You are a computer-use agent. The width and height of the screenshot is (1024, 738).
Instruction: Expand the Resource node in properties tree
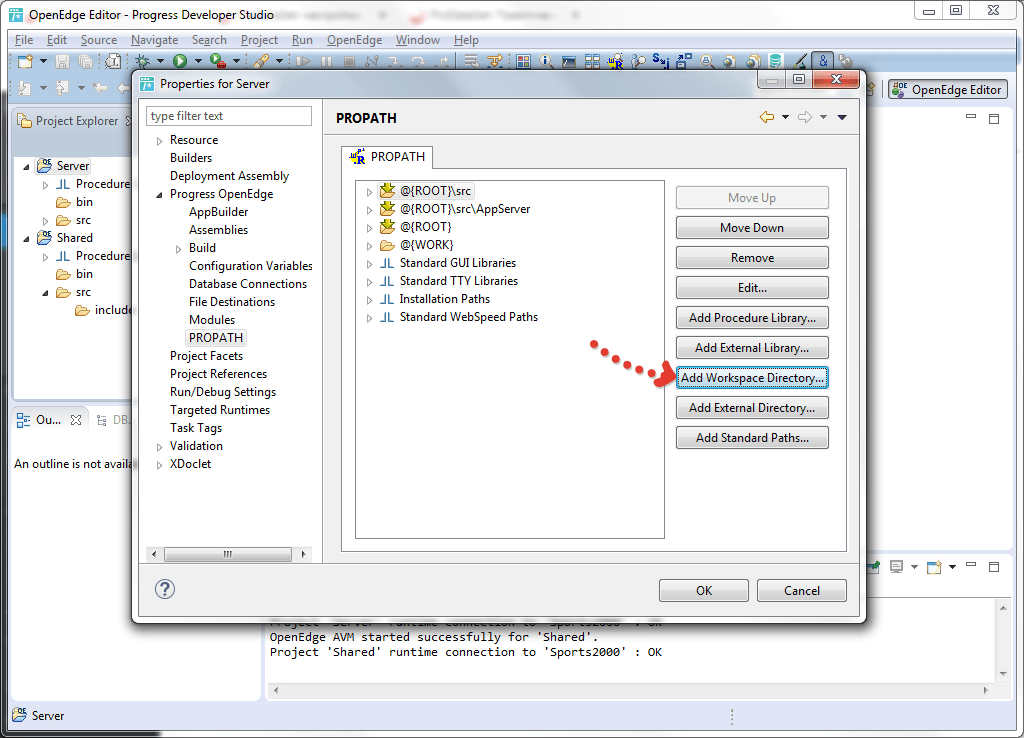[159, 141]
